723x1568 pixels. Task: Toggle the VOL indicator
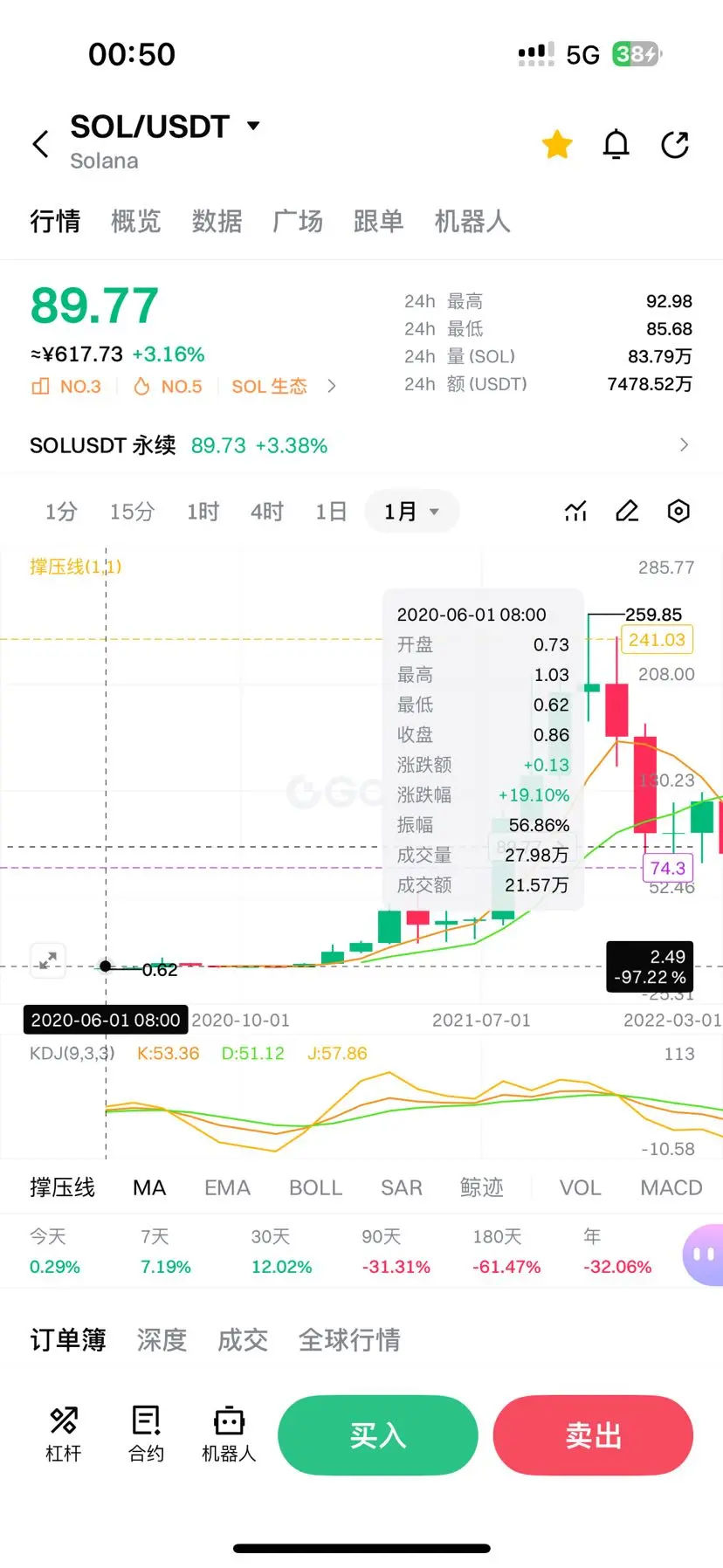pos(580,1187)
